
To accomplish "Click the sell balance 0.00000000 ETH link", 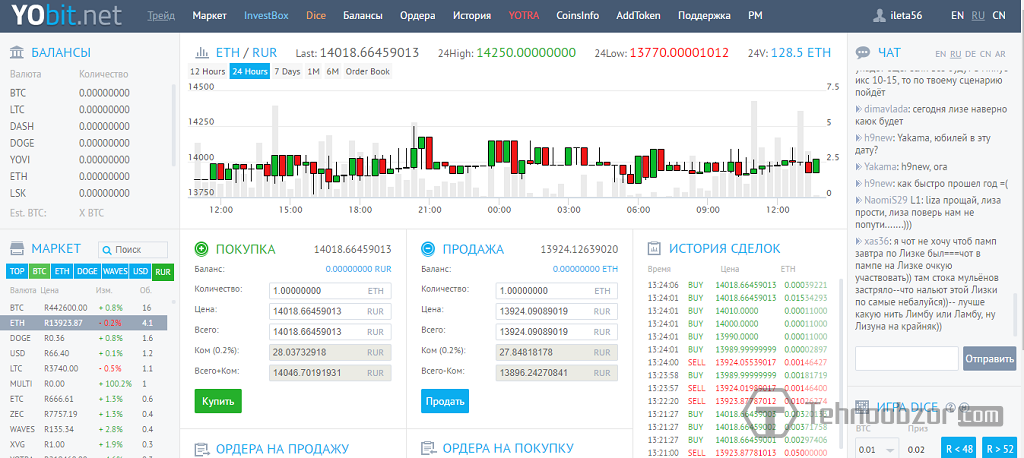I will pos(585,269).
